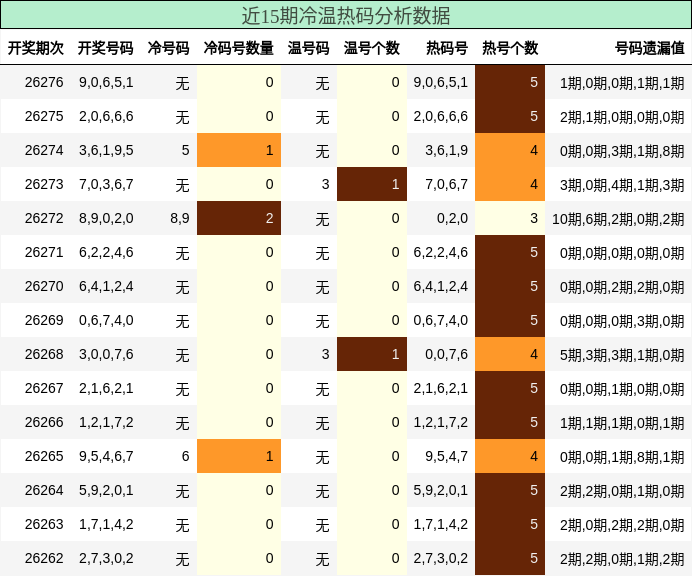Click omission value 2期,0期,2期,2期,0期 in row 26263

[622, 524]
